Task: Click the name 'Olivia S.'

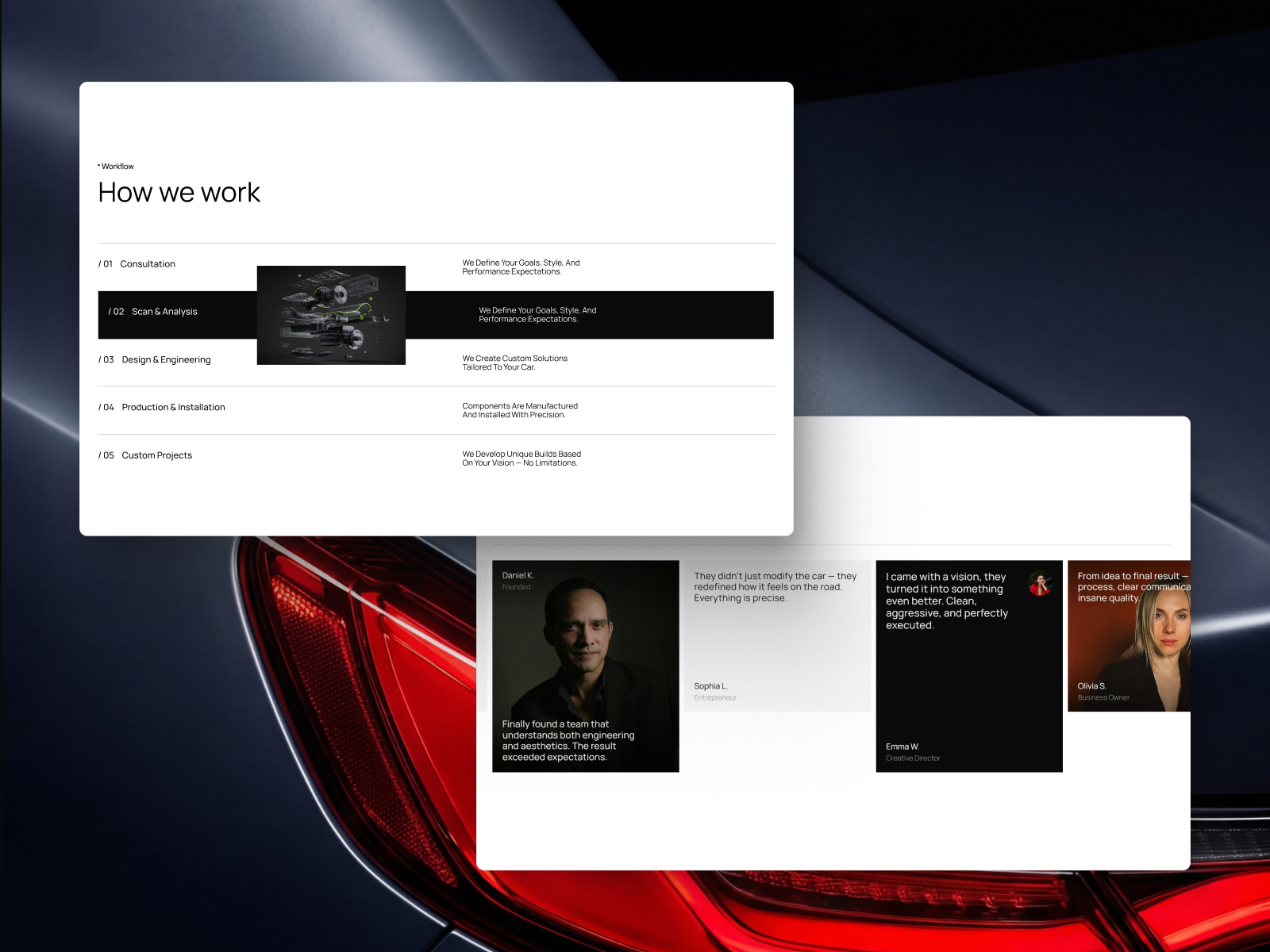Action: (x=1091, y=686)
